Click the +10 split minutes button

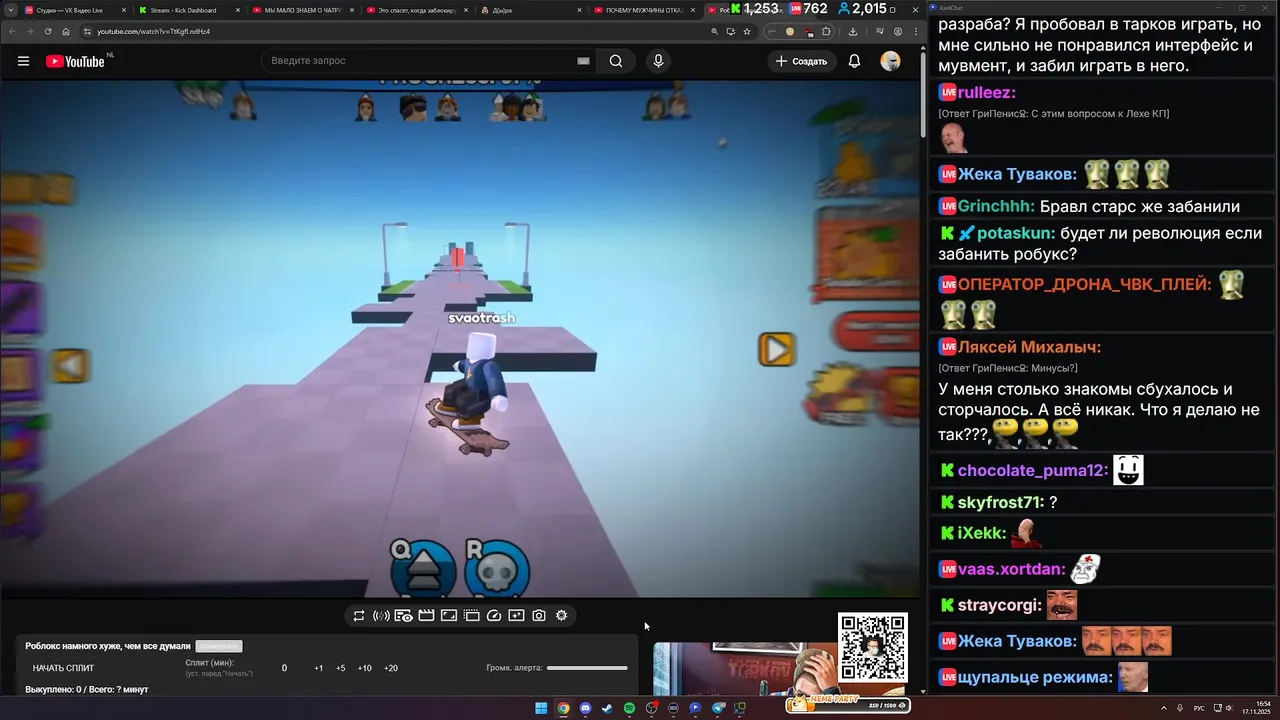[364, 668]
